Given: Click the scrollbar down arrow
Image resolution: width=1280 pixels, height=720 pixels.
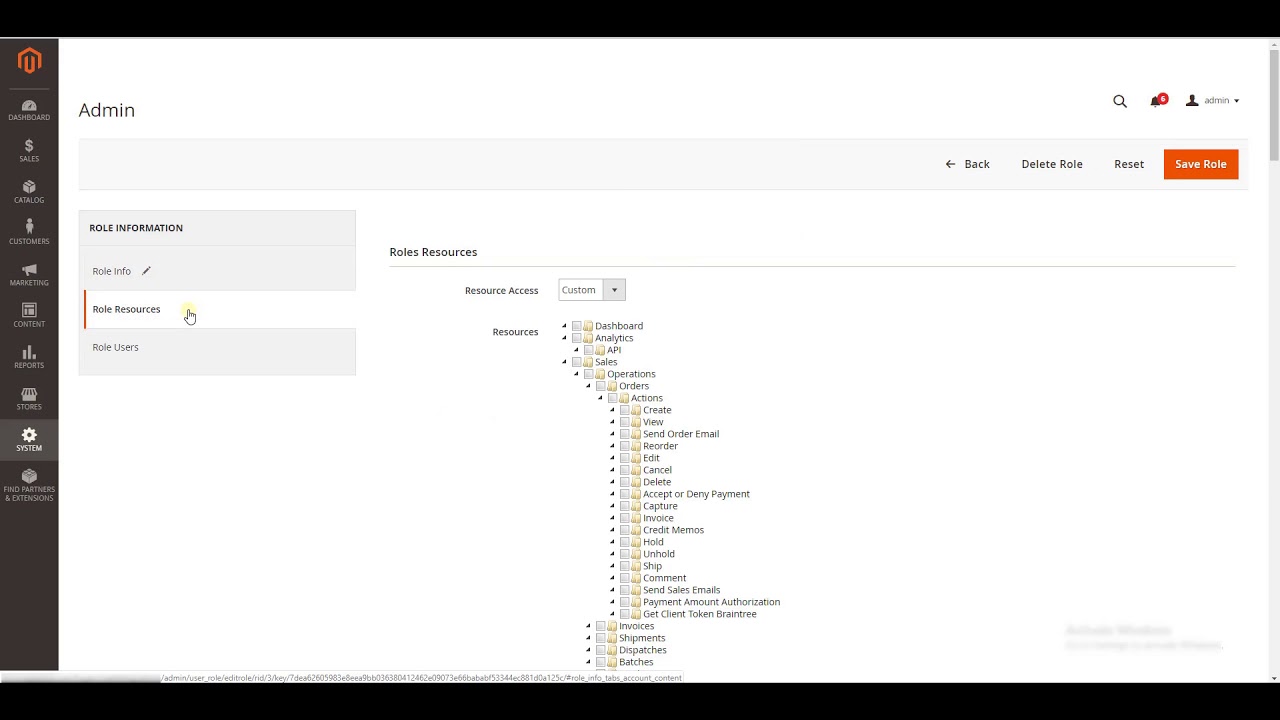Looking at the screenshot, I should point(1273,678).
